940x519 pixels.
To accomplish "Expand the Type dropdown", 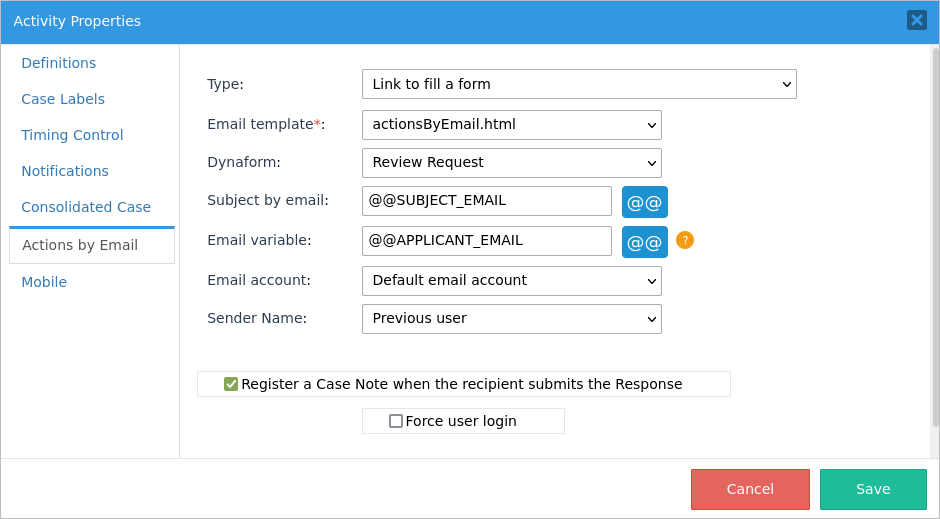I will coord(579,84).
